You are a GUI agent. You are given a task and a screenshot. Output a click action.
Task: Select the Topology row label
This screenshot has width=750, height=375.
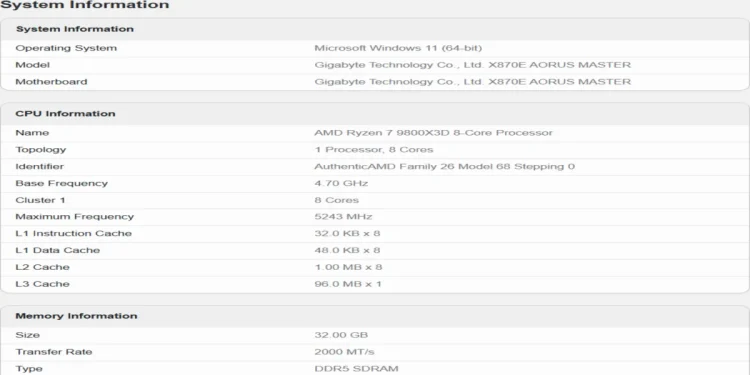tap(41, 150)
